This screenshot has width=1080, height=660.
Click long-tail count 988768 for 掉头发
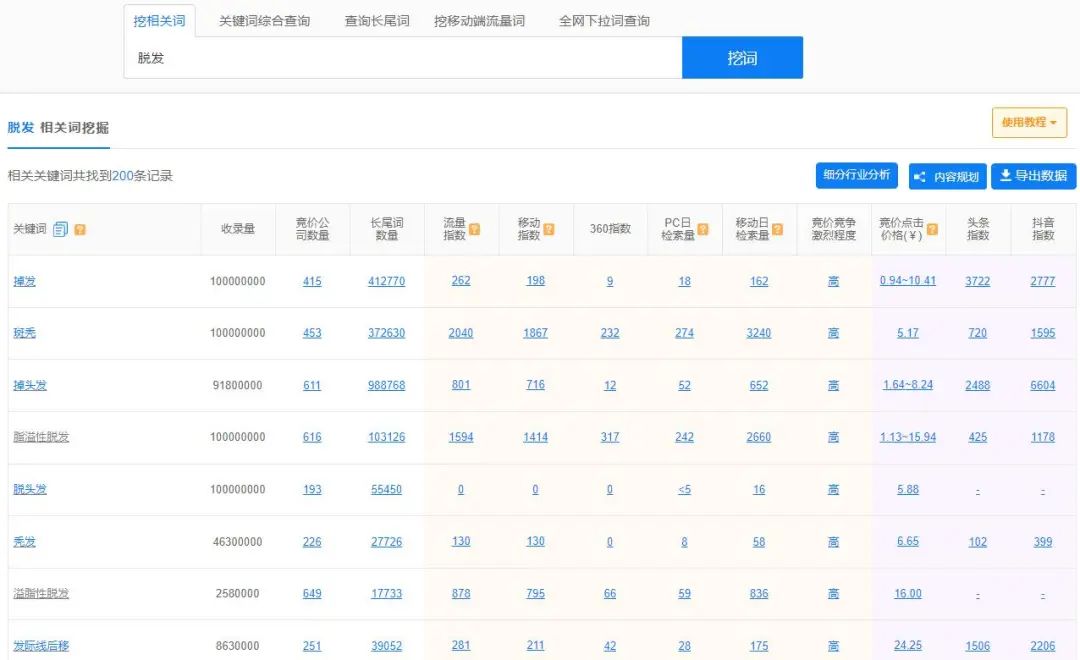tap(386, 385)
